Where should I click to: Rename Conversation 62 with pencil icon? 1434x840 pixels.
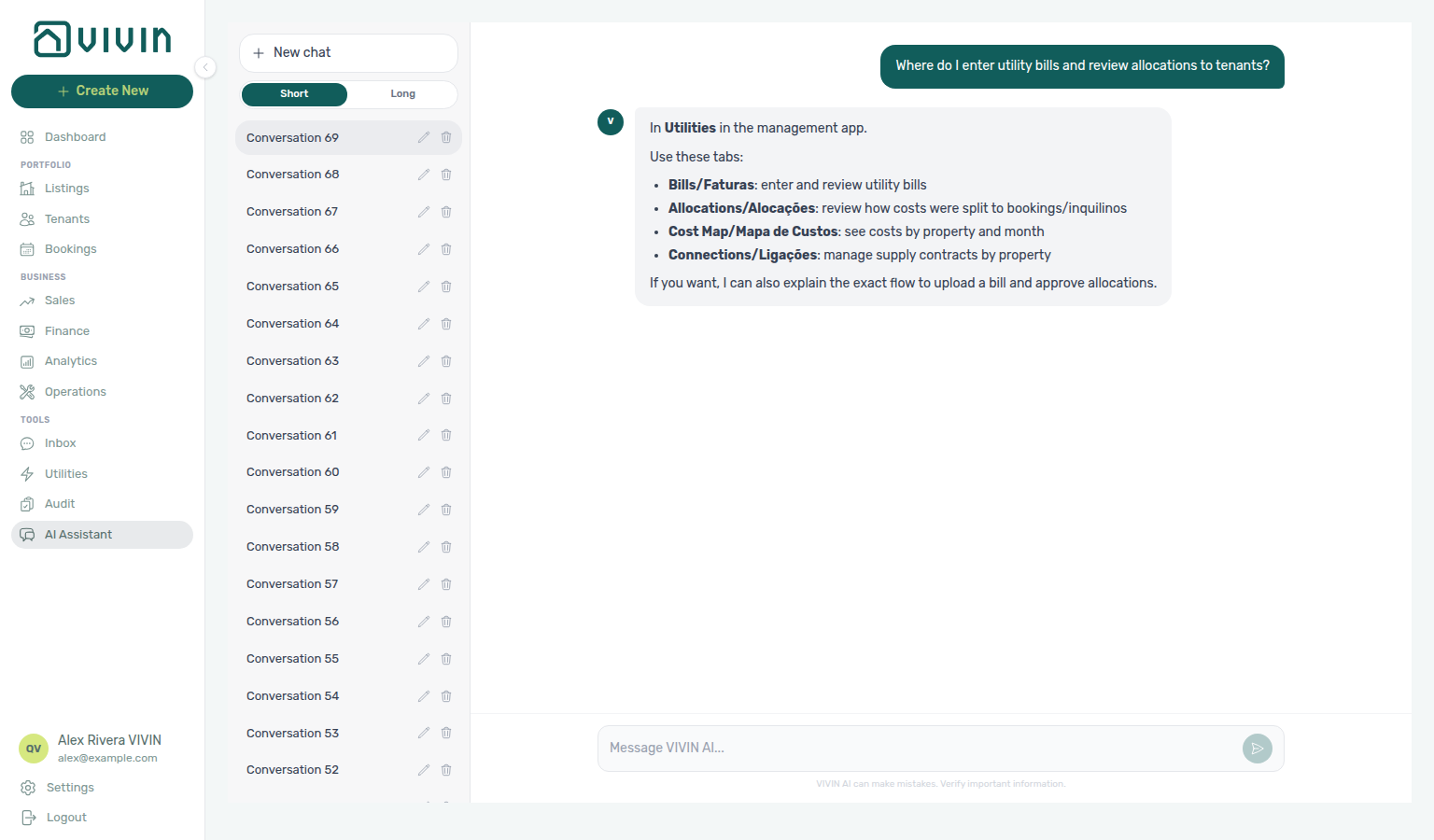pos(424,399)
